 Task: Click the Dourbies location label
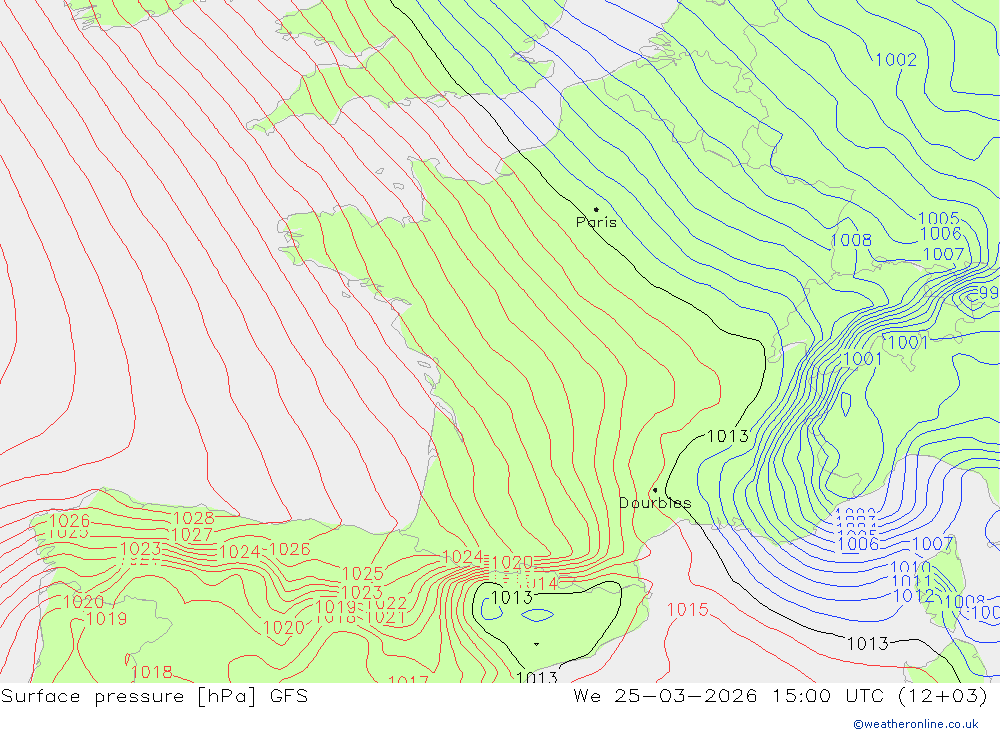[655, 503]
